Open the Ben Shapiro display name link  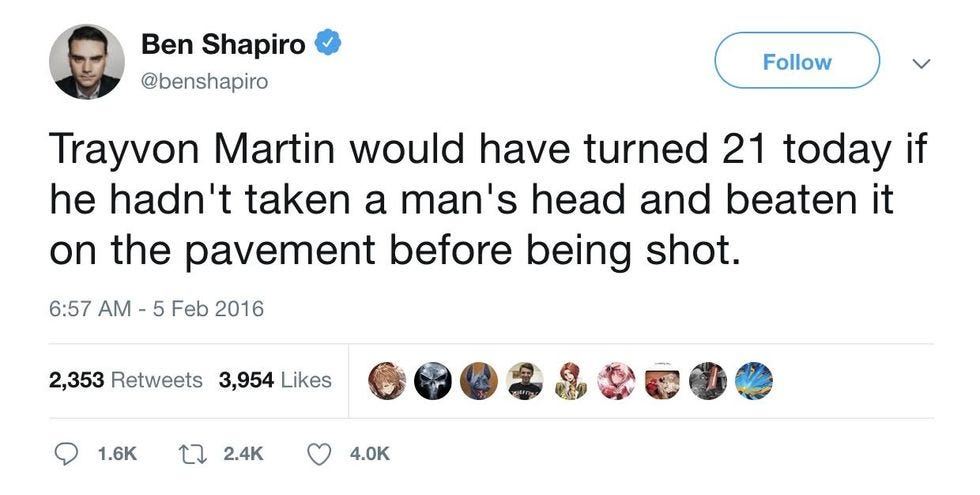coord(223,44)
